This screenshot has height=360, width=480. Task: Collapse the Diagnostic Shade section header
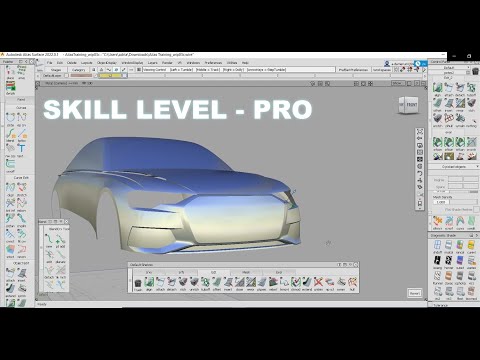point(454,235)
